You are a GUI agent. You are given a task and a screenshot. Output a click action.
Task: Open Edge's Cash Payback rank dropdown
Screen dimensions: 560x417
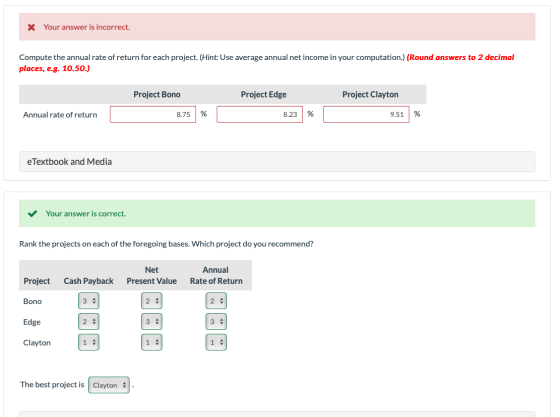pyautogui.click(x=89, y=321)
